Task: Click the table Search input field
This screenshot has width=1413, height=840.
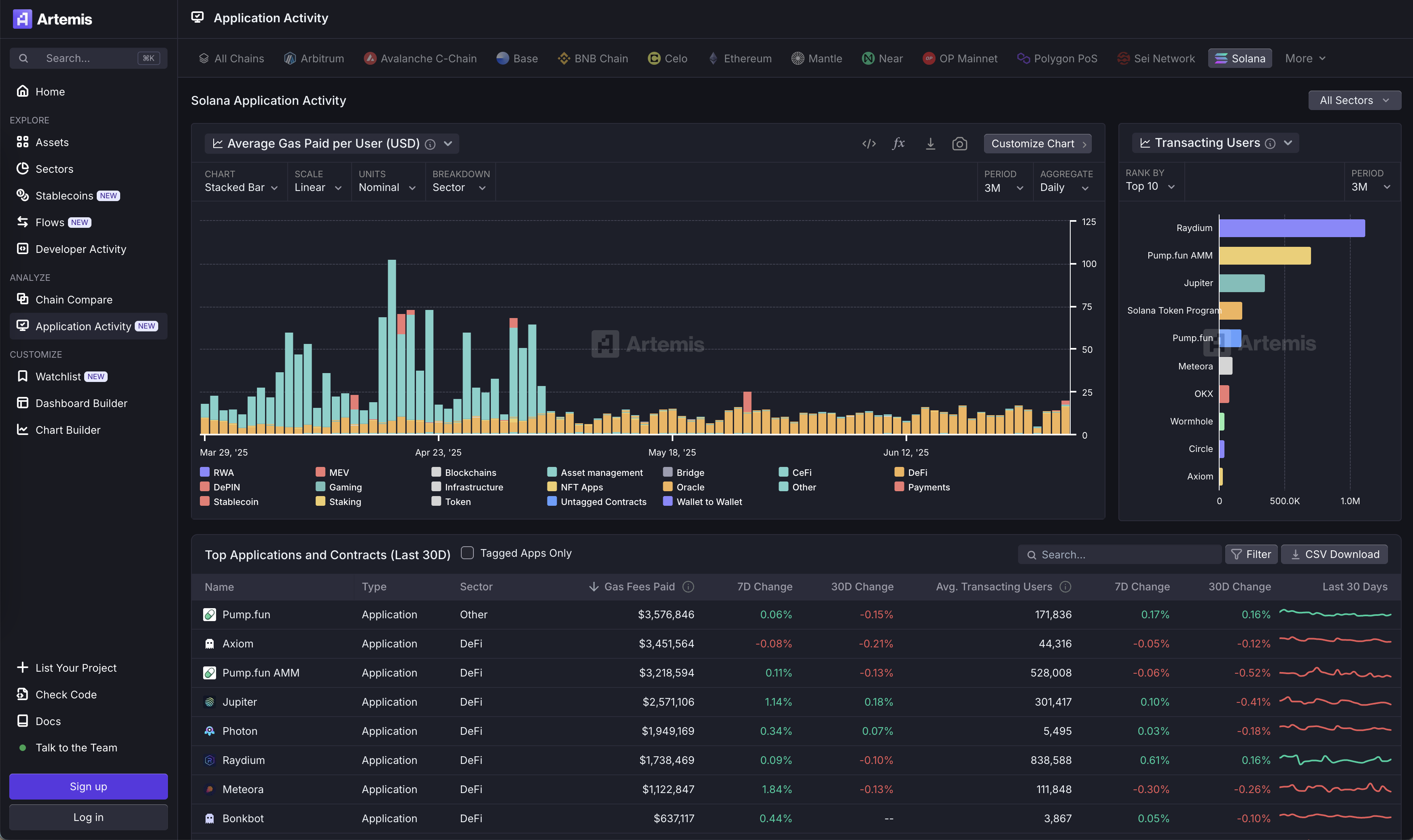Action: click(1119, 555)
